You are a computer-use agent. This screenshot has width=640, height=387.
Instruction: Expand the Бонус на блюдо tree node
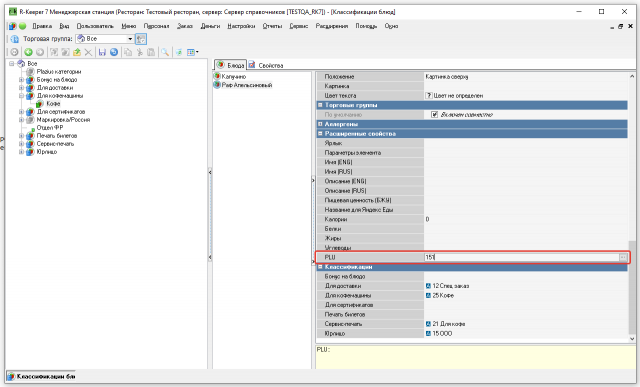click(22, 80)
